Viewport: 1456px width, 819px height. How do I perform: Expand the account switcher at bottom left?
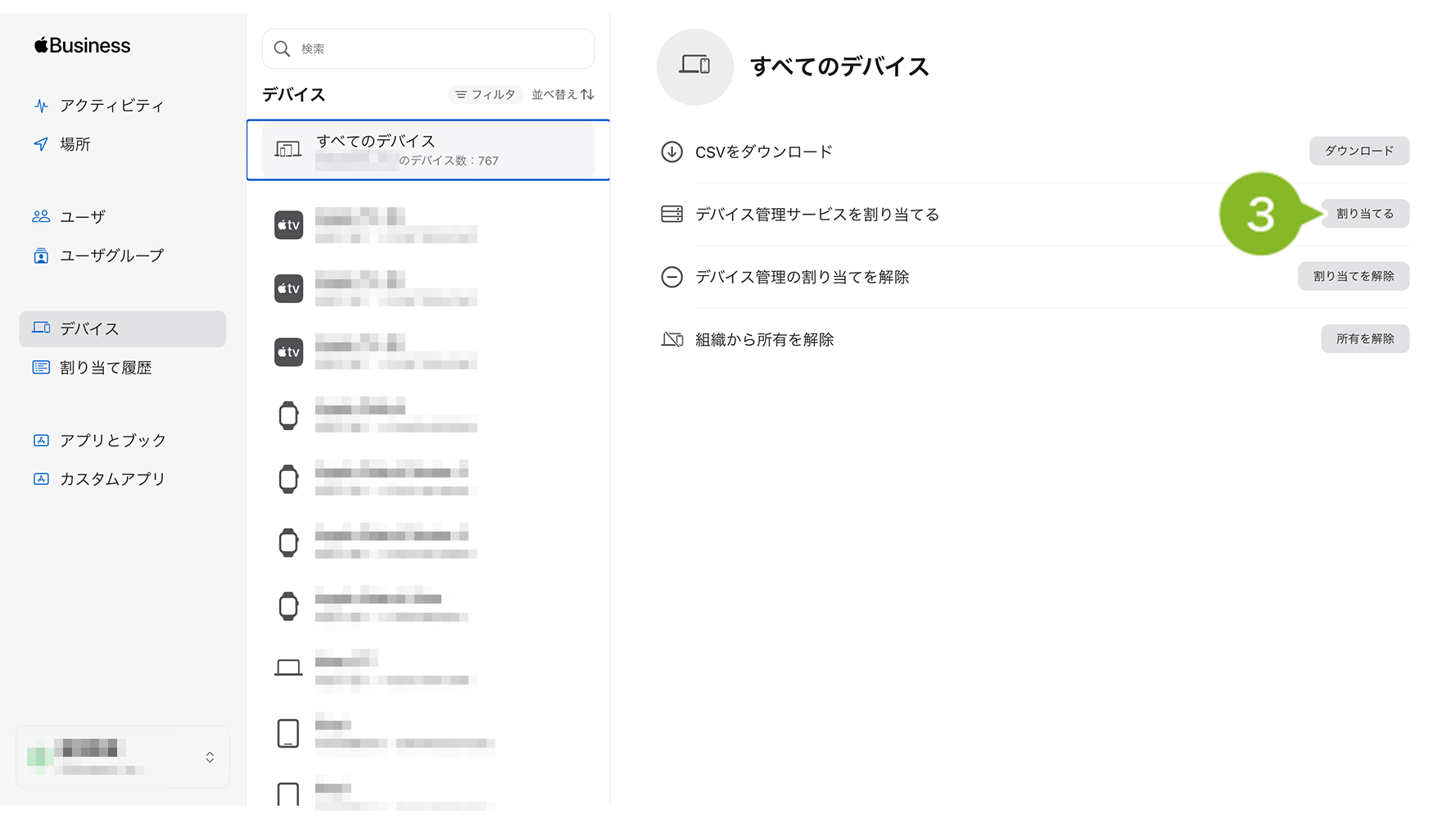pyautogui.click(x=210, y=757)
